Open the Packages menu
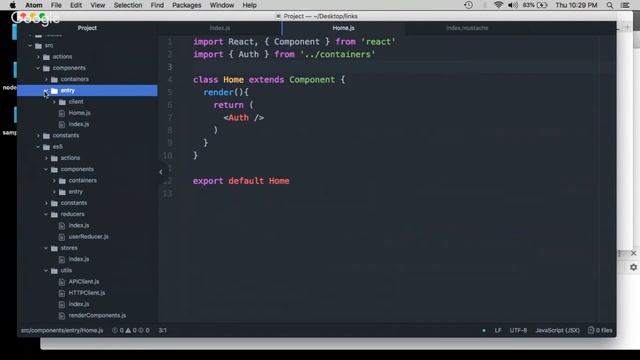Screen dimensions: 640x360 [187, 5]
